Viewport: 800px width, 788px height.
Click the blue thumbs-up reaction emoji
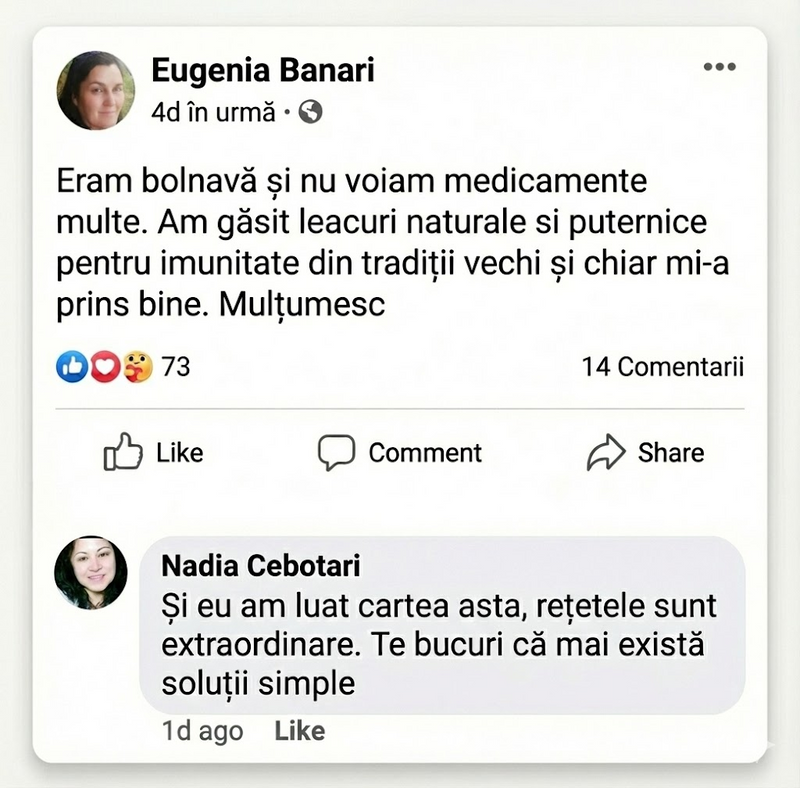tap(72, 368)
